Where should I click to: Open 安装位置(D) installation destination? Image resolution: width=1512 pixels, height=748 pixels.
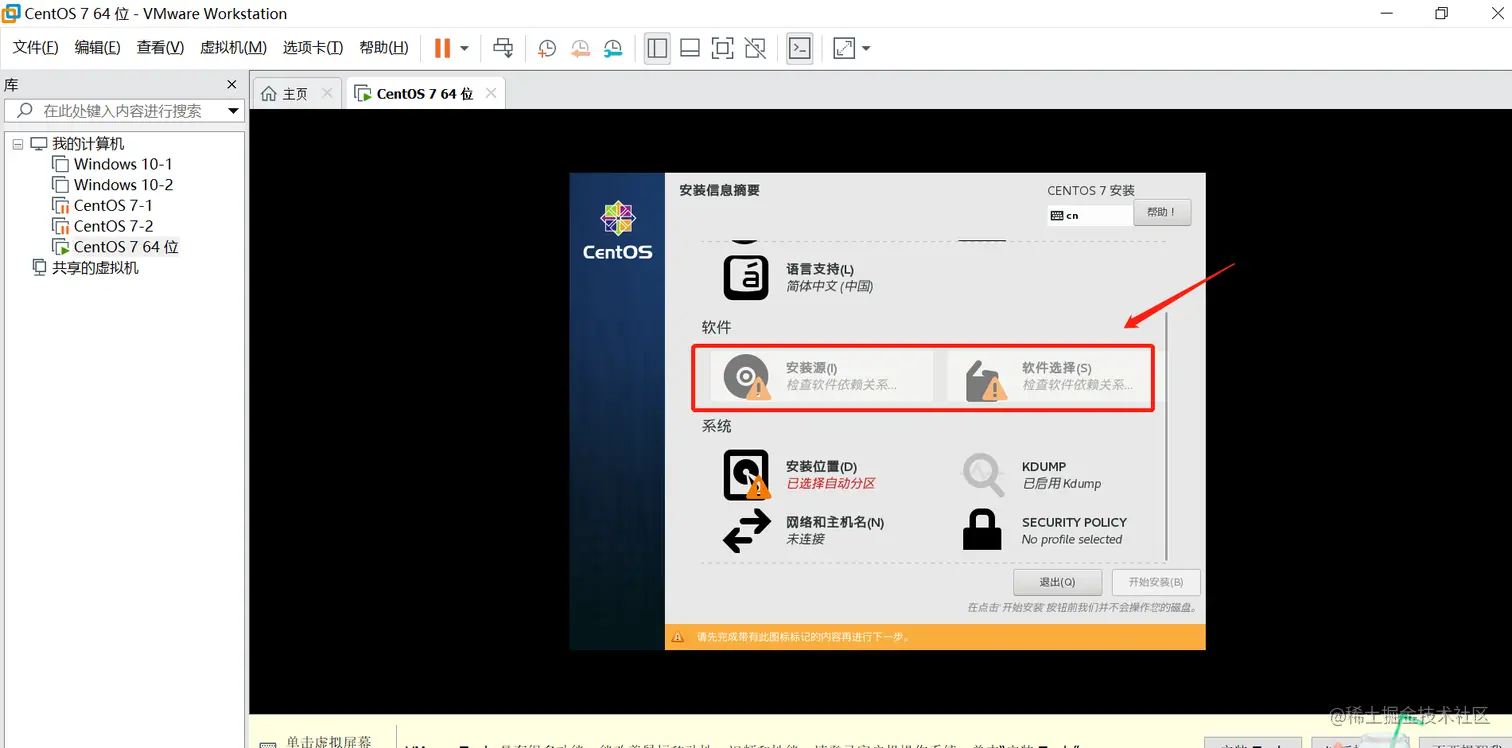point(800,475)
